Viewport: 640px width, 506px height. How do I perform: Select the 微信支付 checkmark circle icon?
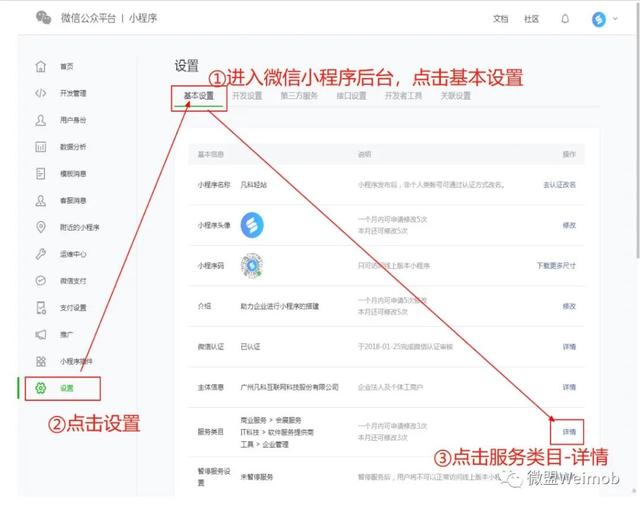(x=41, y=281)
